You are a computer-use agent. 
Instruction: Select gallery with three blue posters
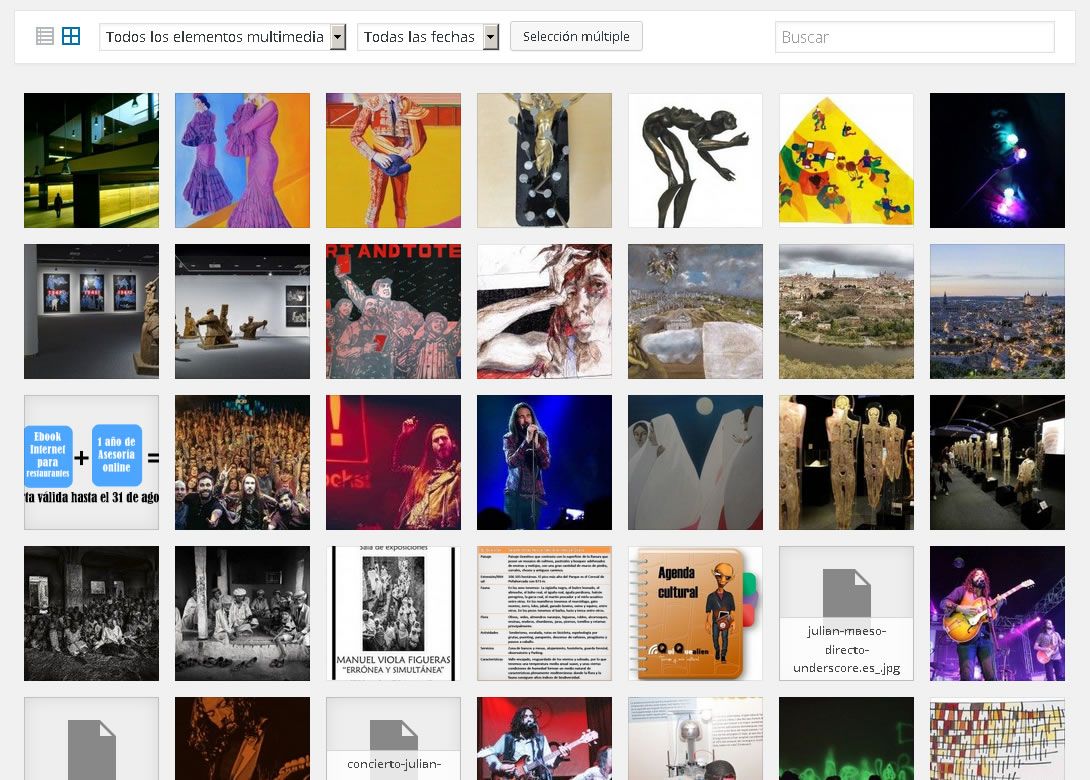(x=91, y=311)
